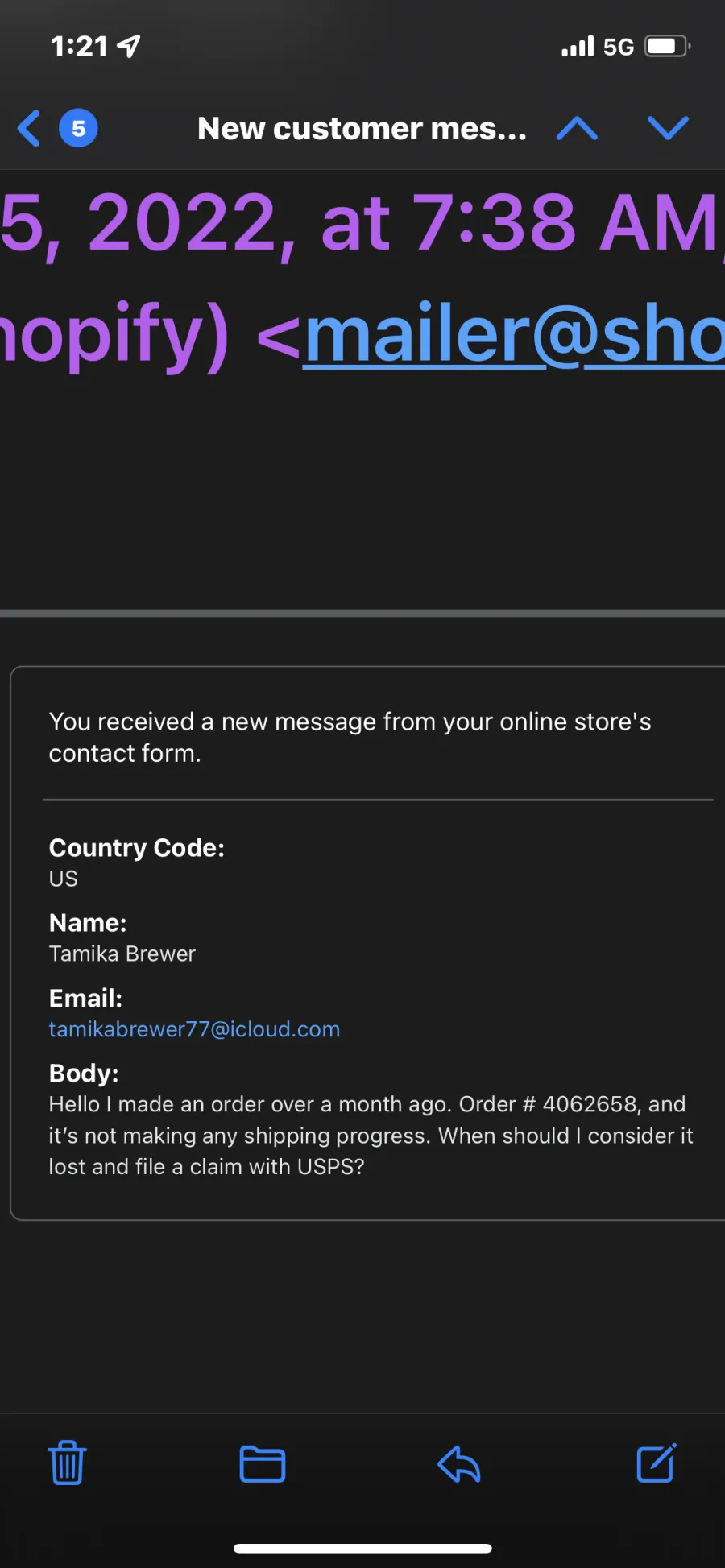The image size is (725, 1568).
Task: Tap the 1:21 clock in status bar
Action: 79,47
